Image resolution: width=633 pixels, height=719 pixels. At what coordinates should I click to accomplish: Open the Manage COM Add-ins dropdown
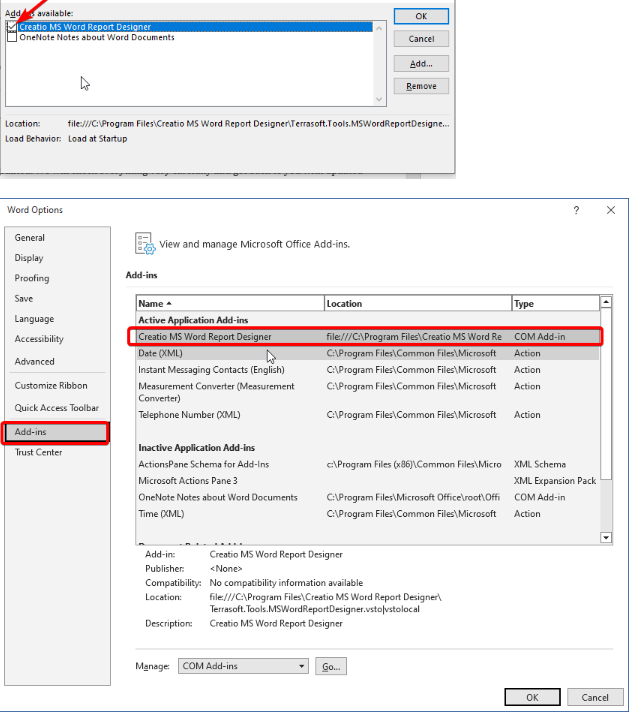tap(243, 666)
